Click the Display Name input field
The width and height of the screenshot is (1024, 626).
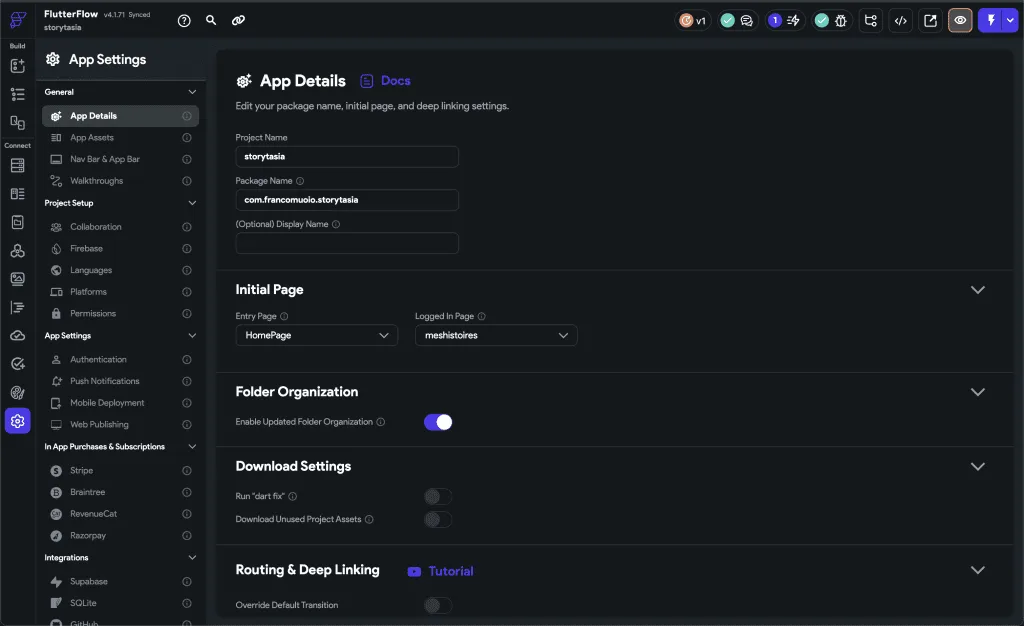tap(346, 243)
